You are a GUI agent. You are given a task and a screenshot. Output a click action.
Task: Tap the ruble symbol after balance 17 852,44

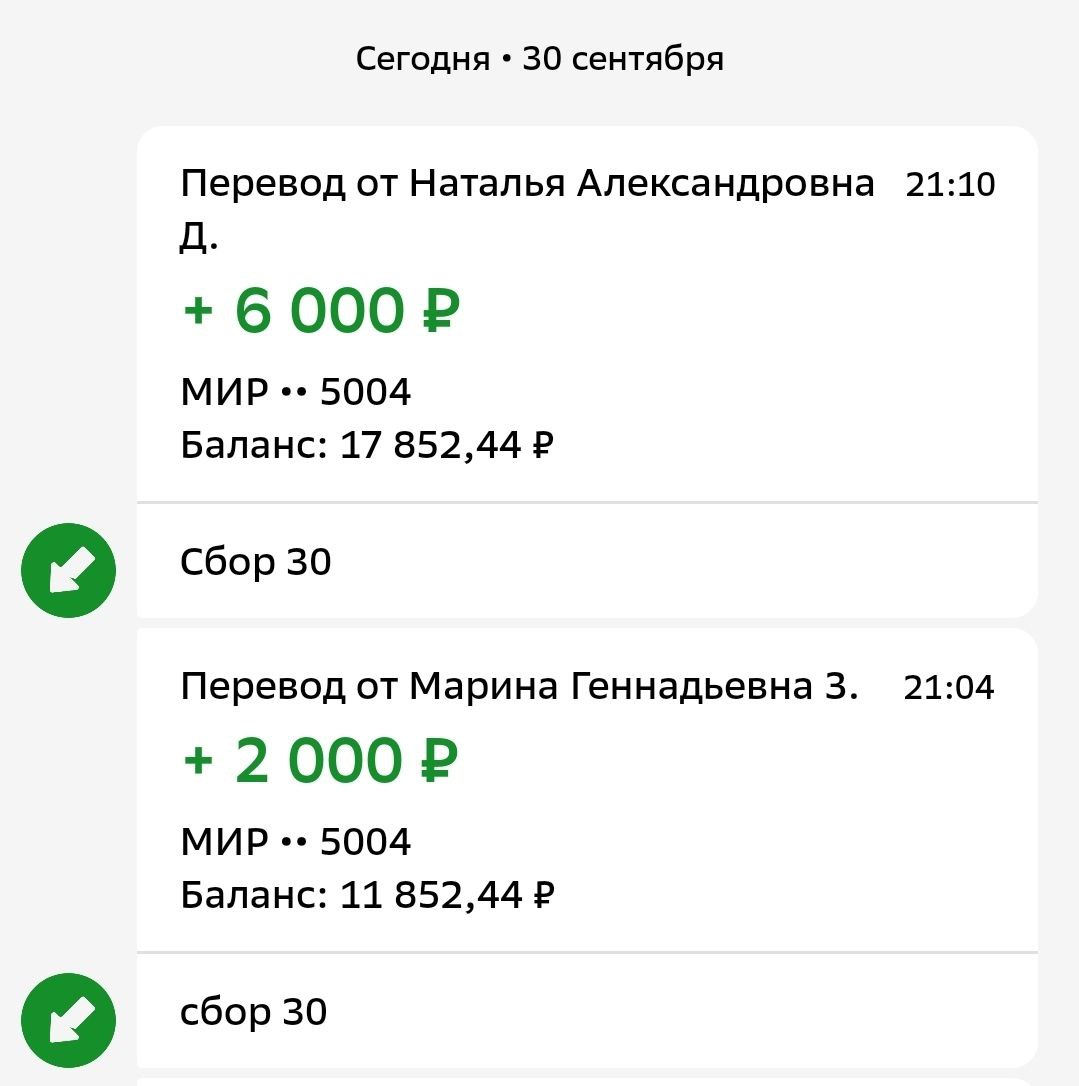point(541,445)
